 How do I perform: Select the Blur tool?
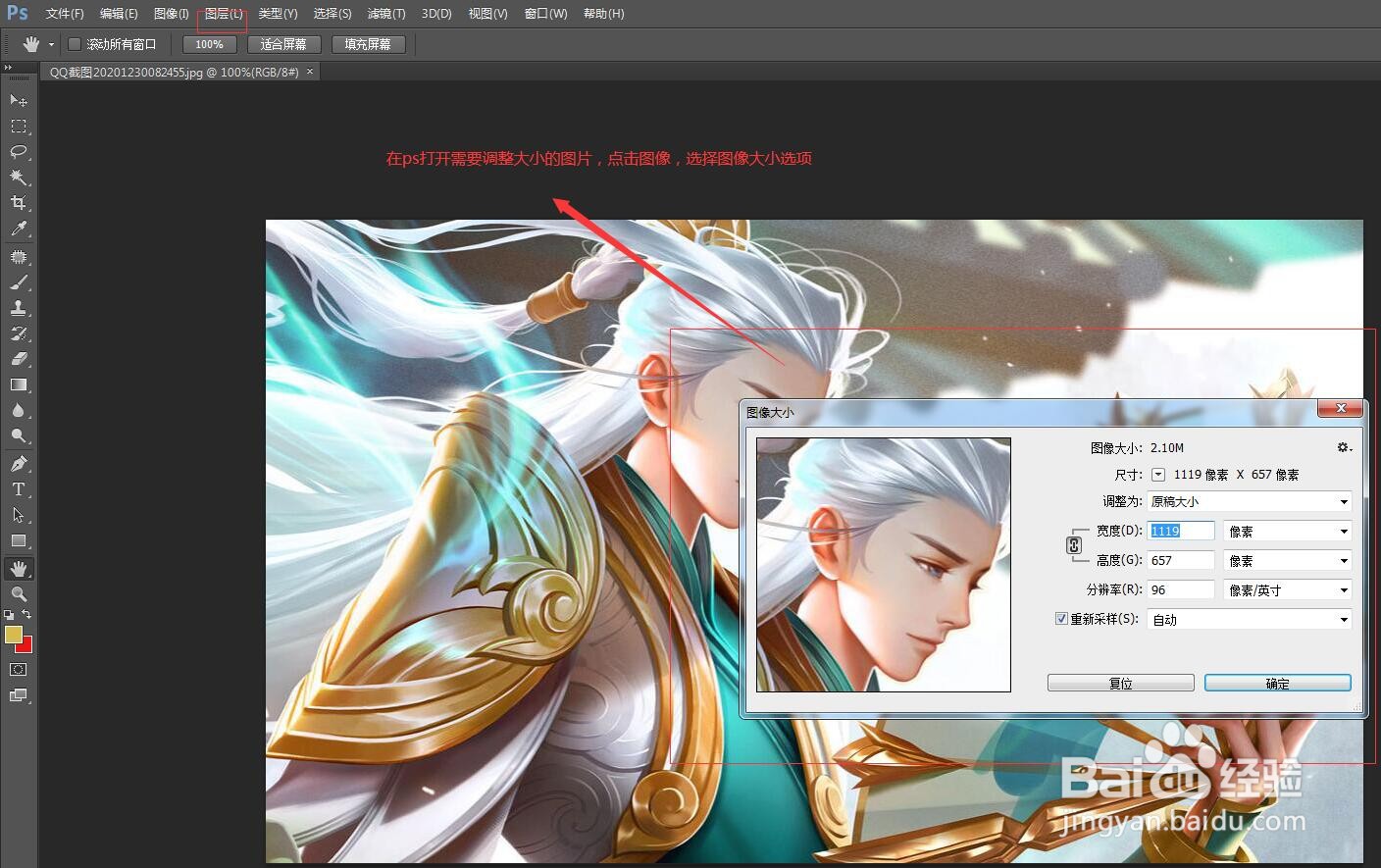tap(19, 410)
